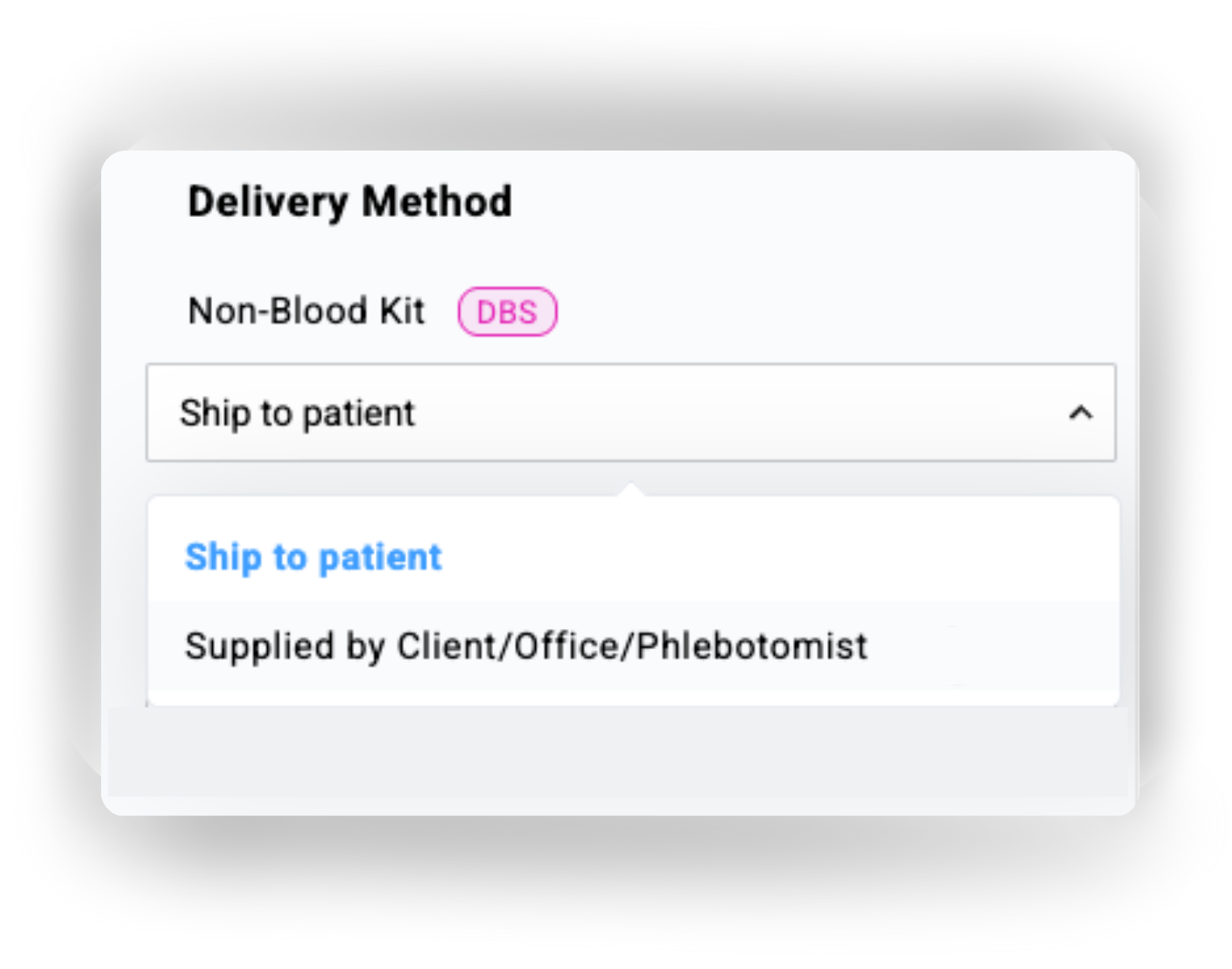This screenshot has width=1232, height=969.
Task: Click the gray footer area below the list
Action: [x=617, y=751]
